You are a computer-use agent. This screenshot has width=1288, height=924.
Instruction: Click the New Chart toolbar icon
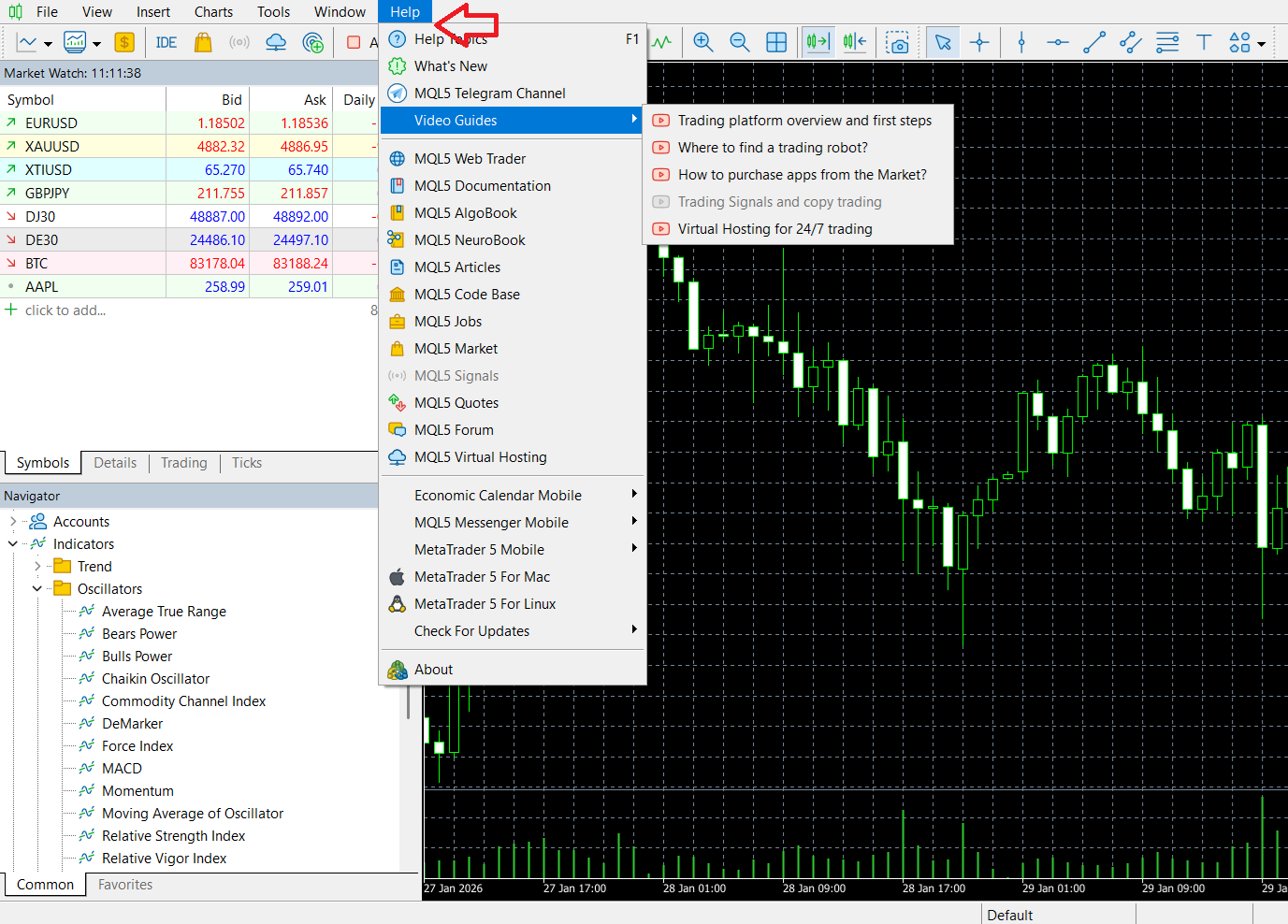27,42
